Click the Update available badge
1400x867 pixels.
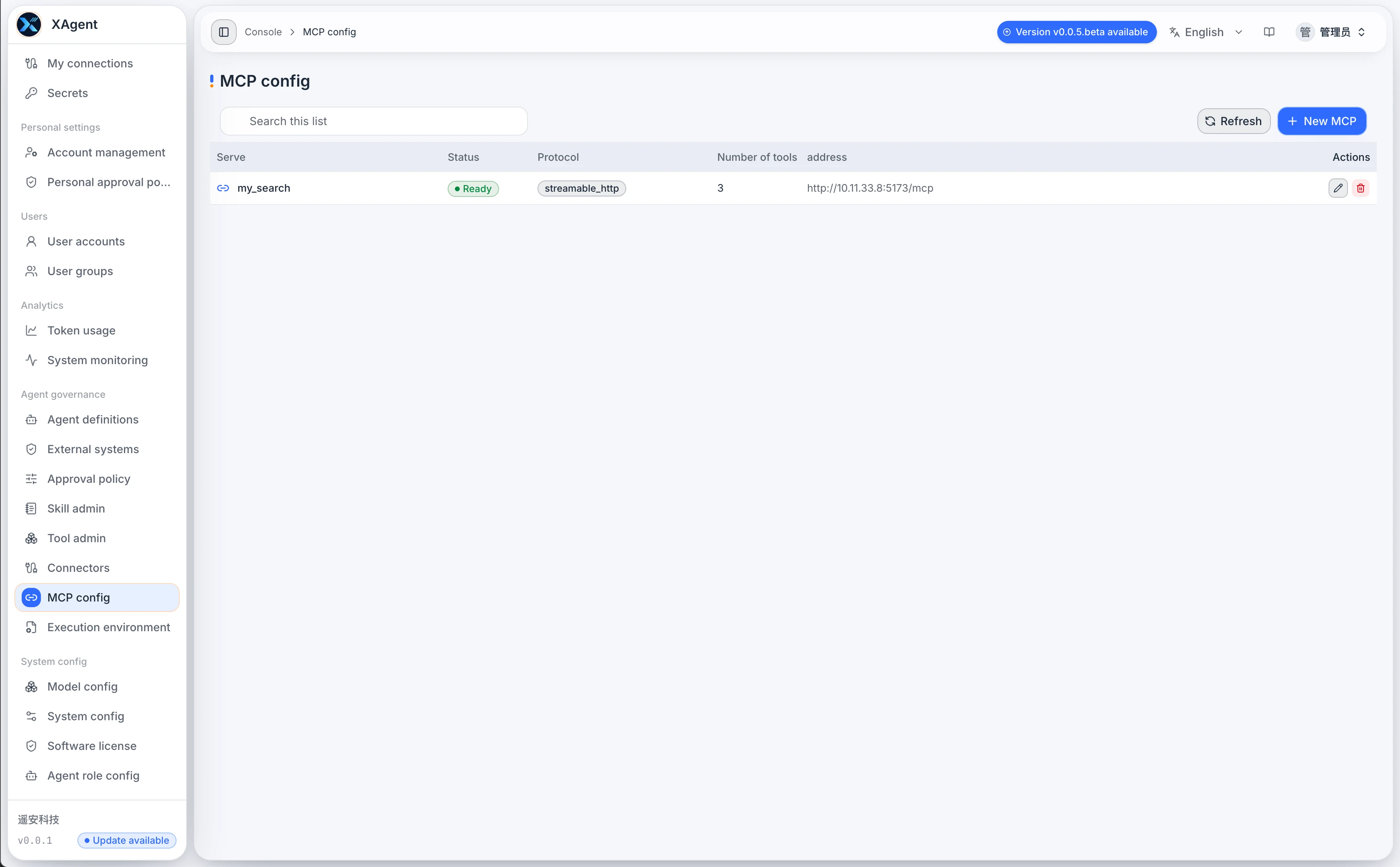[127, 840]
